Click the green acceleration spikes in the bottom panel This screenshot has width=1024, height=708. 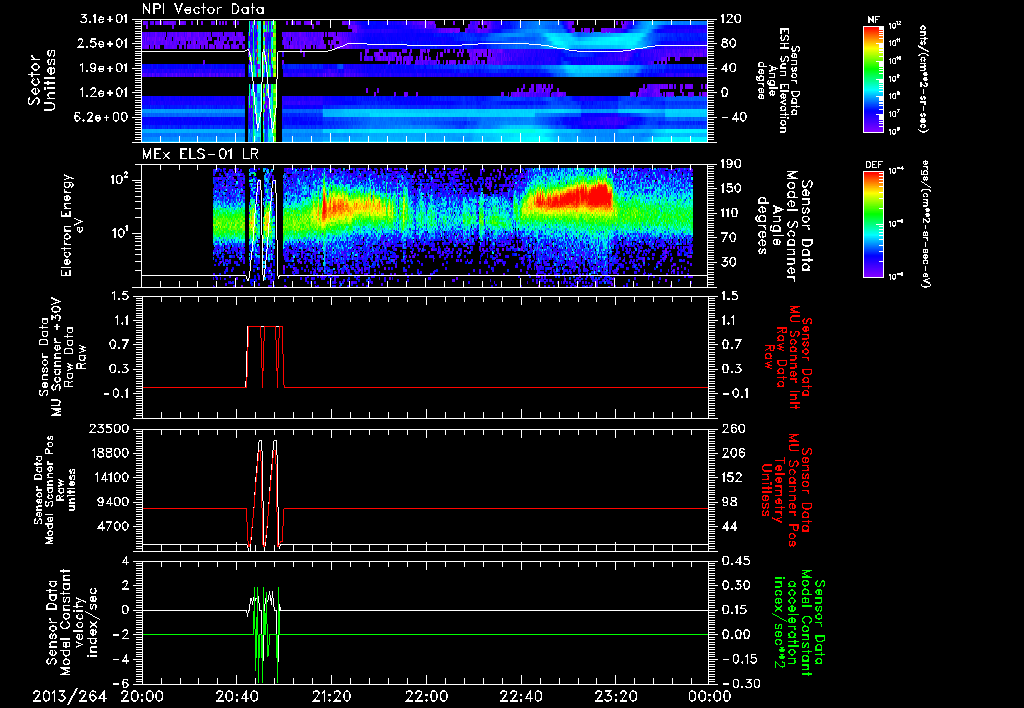266,634
